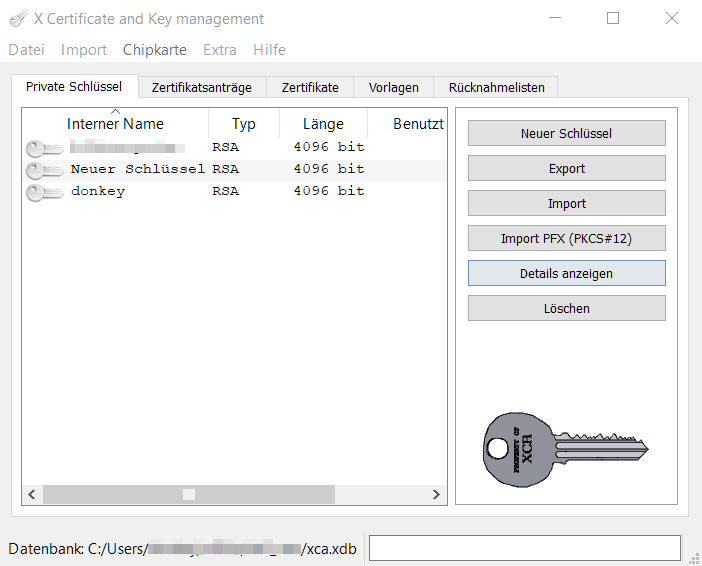Click the key icon beside Neuer Schlüssel entry

[44, 170]
